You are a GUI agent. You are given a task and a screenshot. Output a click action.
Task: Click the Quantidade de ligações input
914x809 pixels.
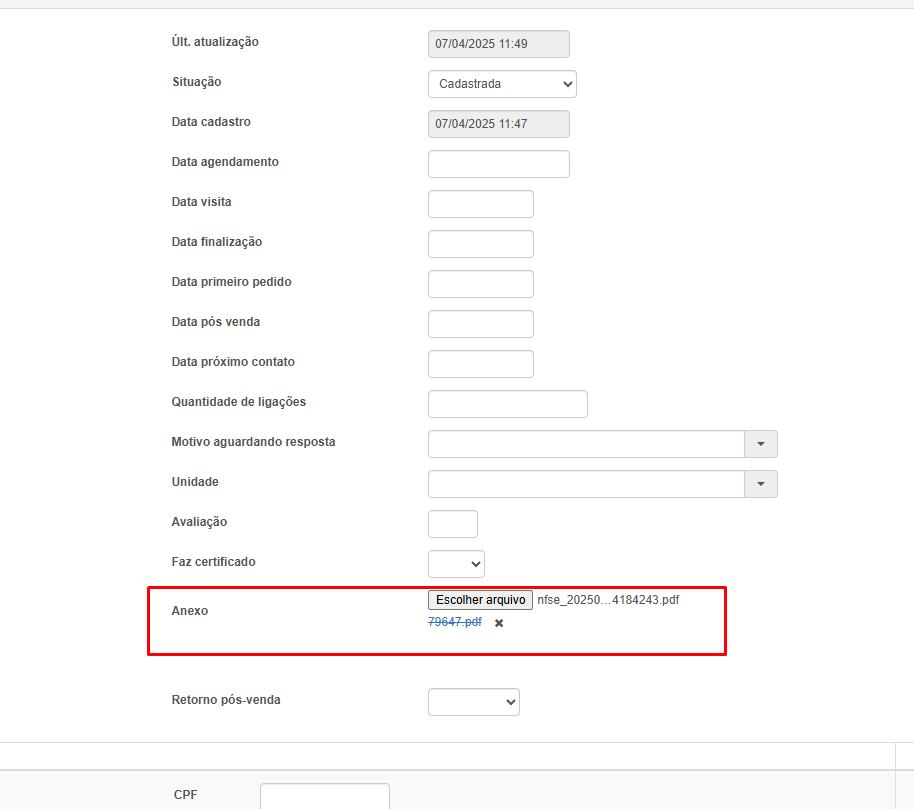click(x=507, y=404)
